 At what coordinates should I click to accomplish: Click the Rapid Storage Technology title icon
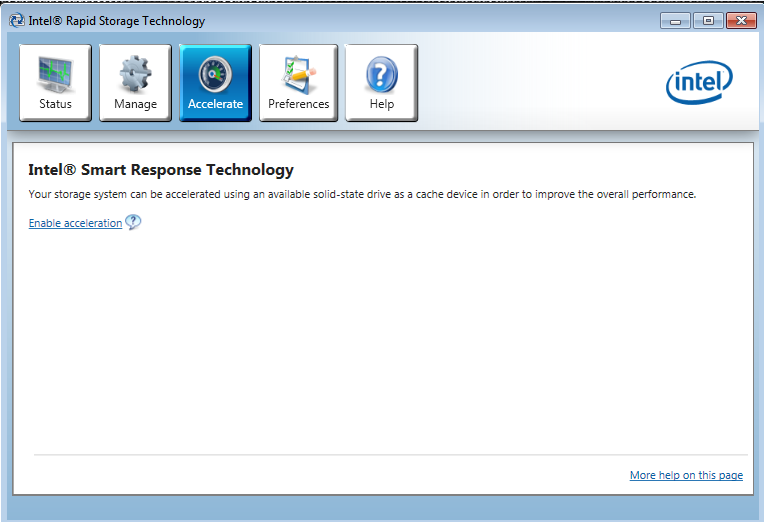tap(17, 20)
